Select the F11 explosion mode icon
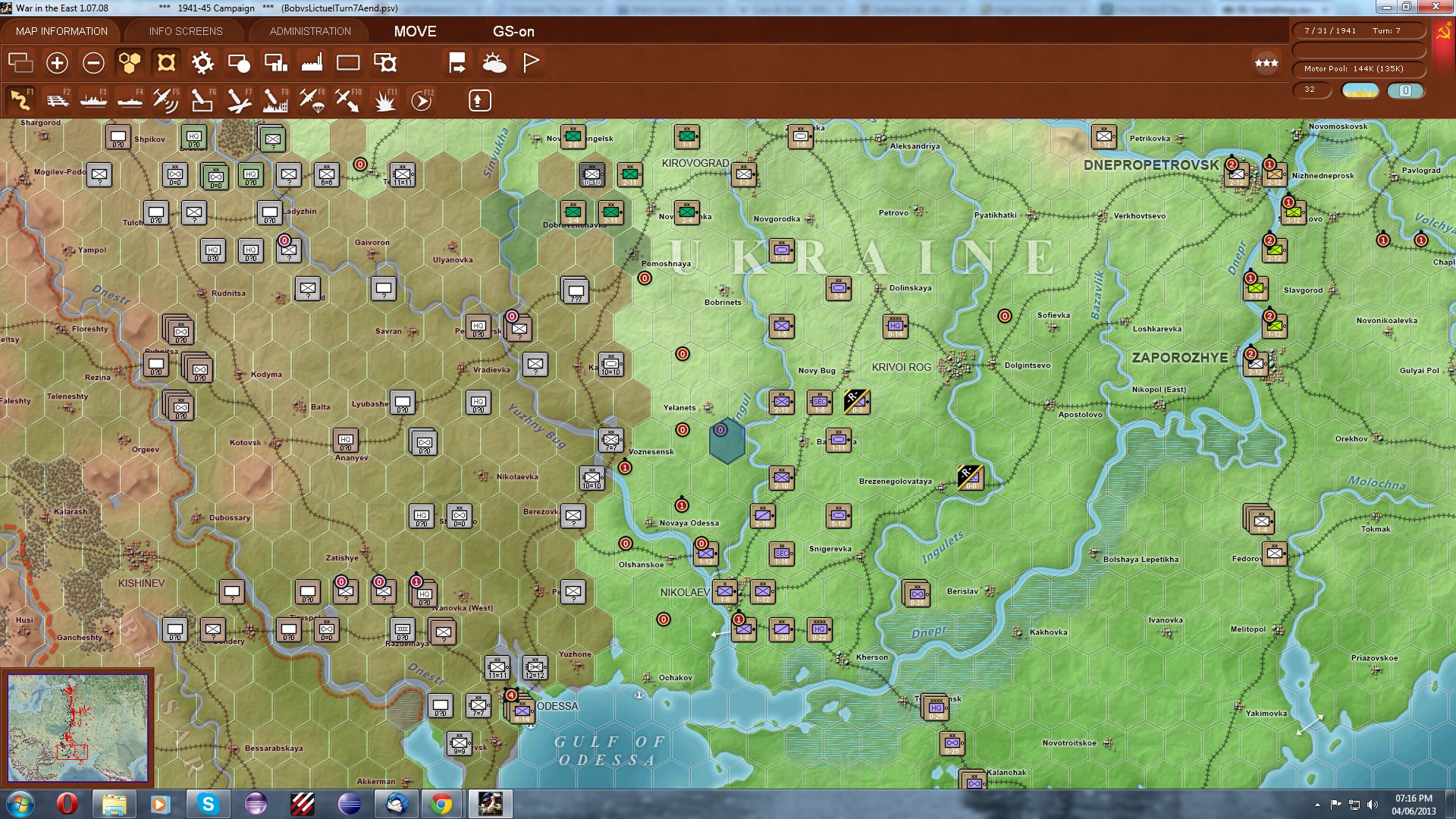 (385, 100)
